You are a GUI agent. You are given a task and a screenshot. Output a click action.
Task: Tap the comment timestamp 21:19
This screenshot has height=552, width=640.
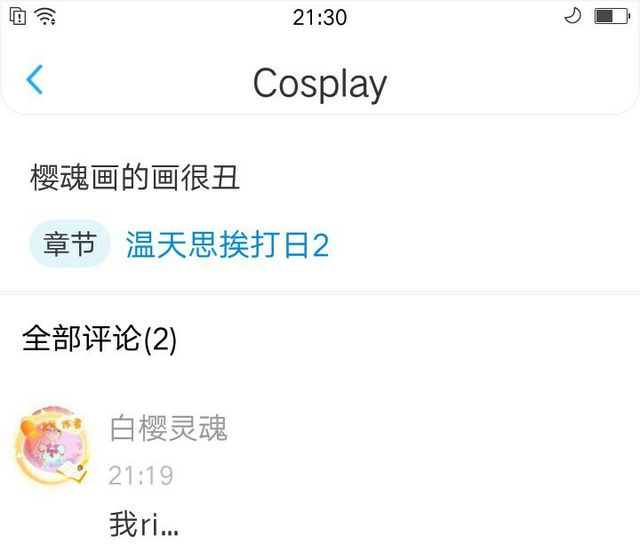(141, 476)
